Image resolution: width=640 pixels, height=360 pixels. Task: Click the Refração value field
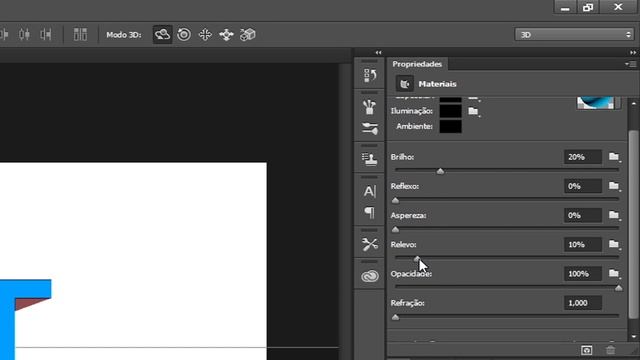click(582, 303)
